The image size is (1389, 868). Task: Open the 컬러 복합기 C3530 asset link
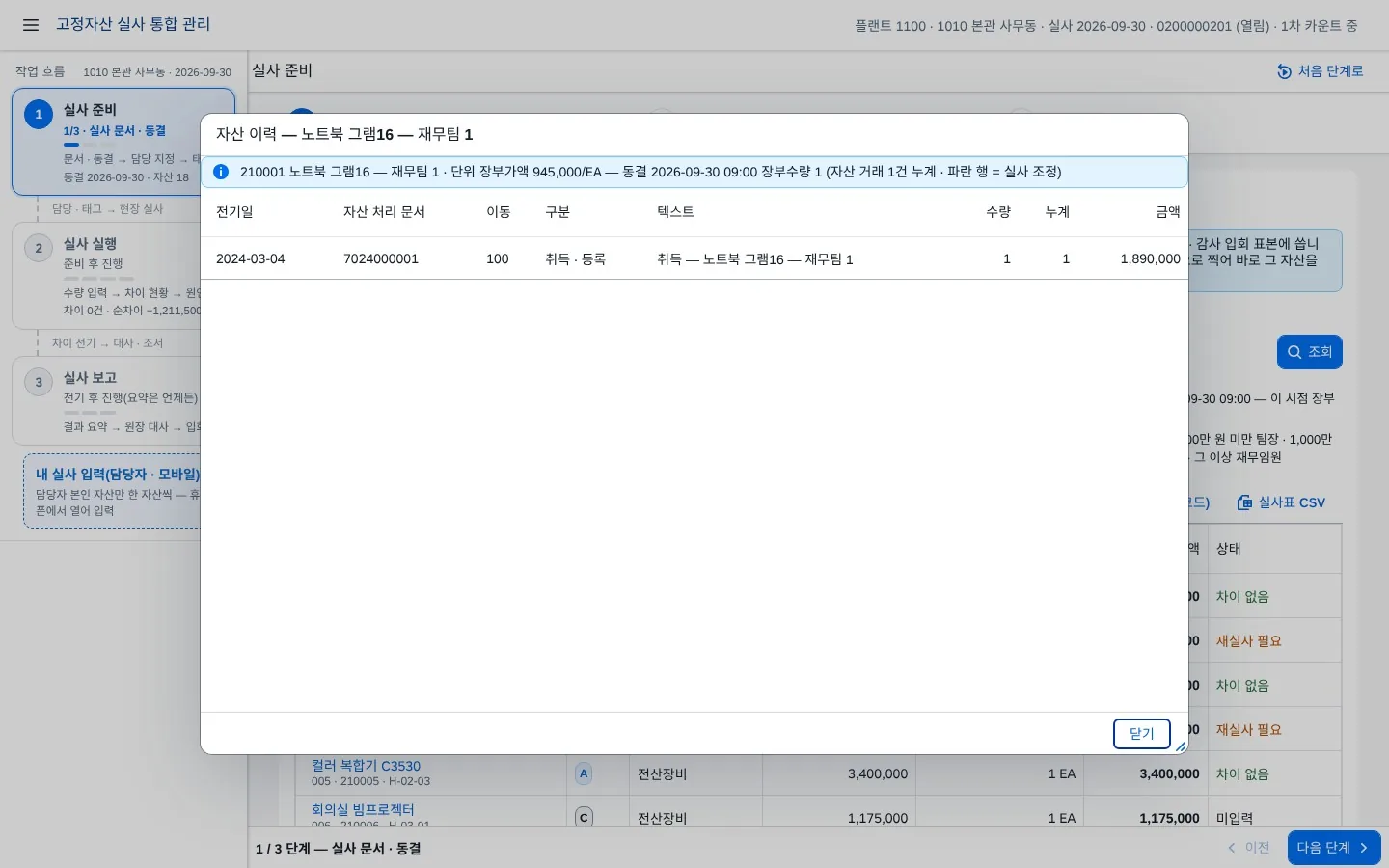366,766
